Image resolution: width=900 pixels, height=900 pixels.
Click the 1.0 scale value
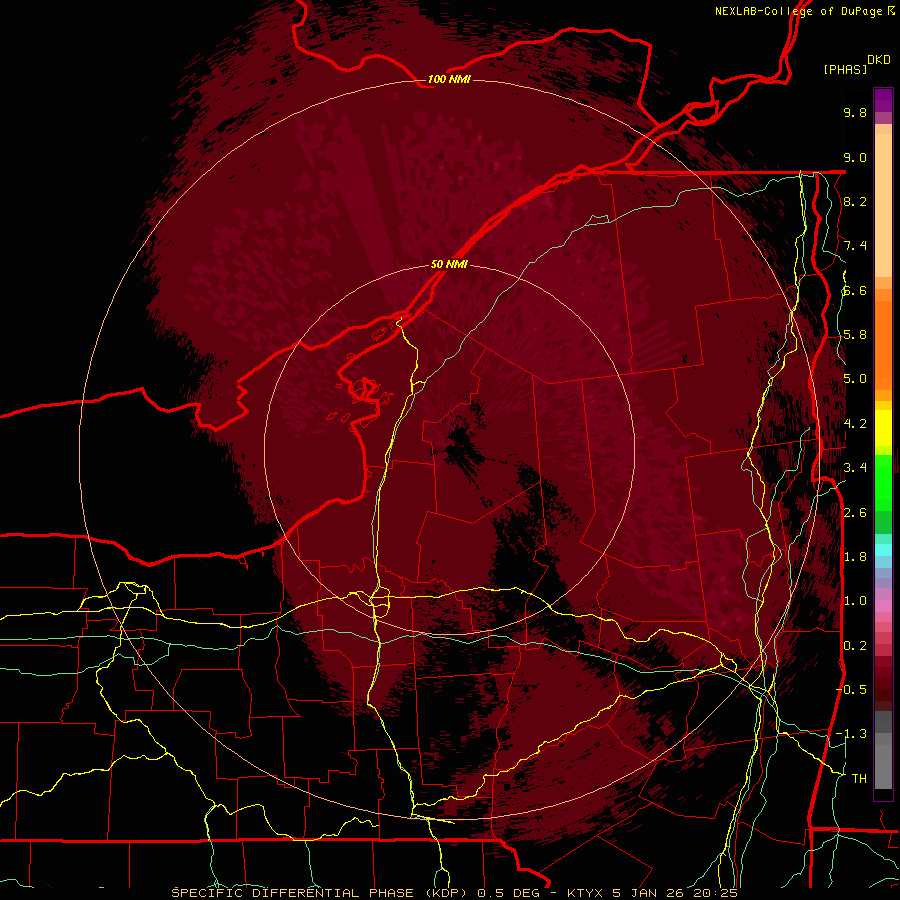[x=855, y=601]
